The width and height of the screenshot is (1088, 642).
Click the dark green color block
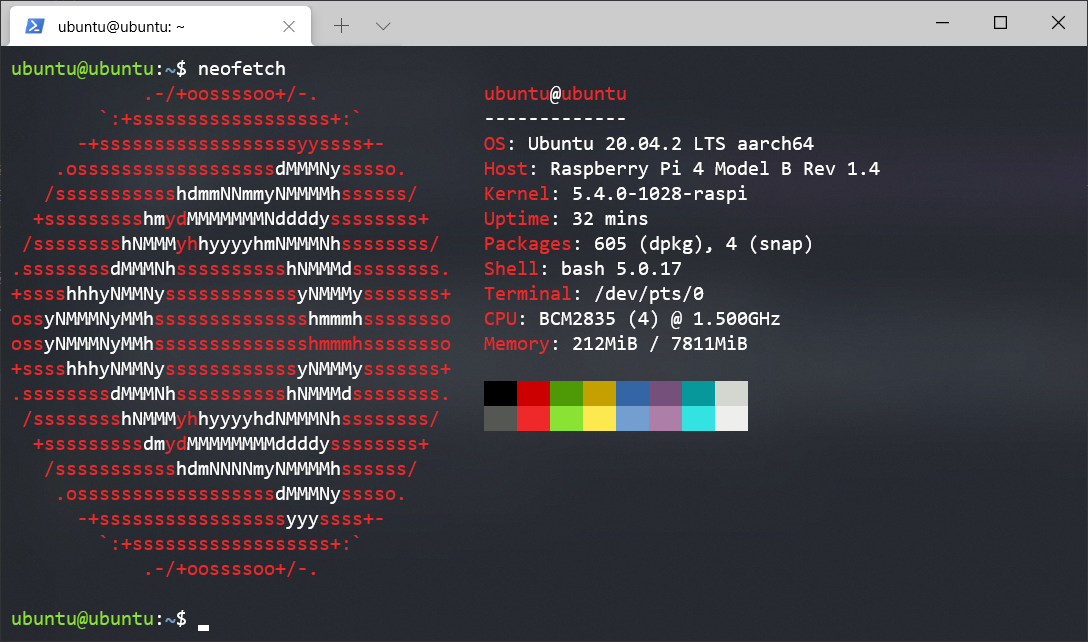[x=566, y=394]
